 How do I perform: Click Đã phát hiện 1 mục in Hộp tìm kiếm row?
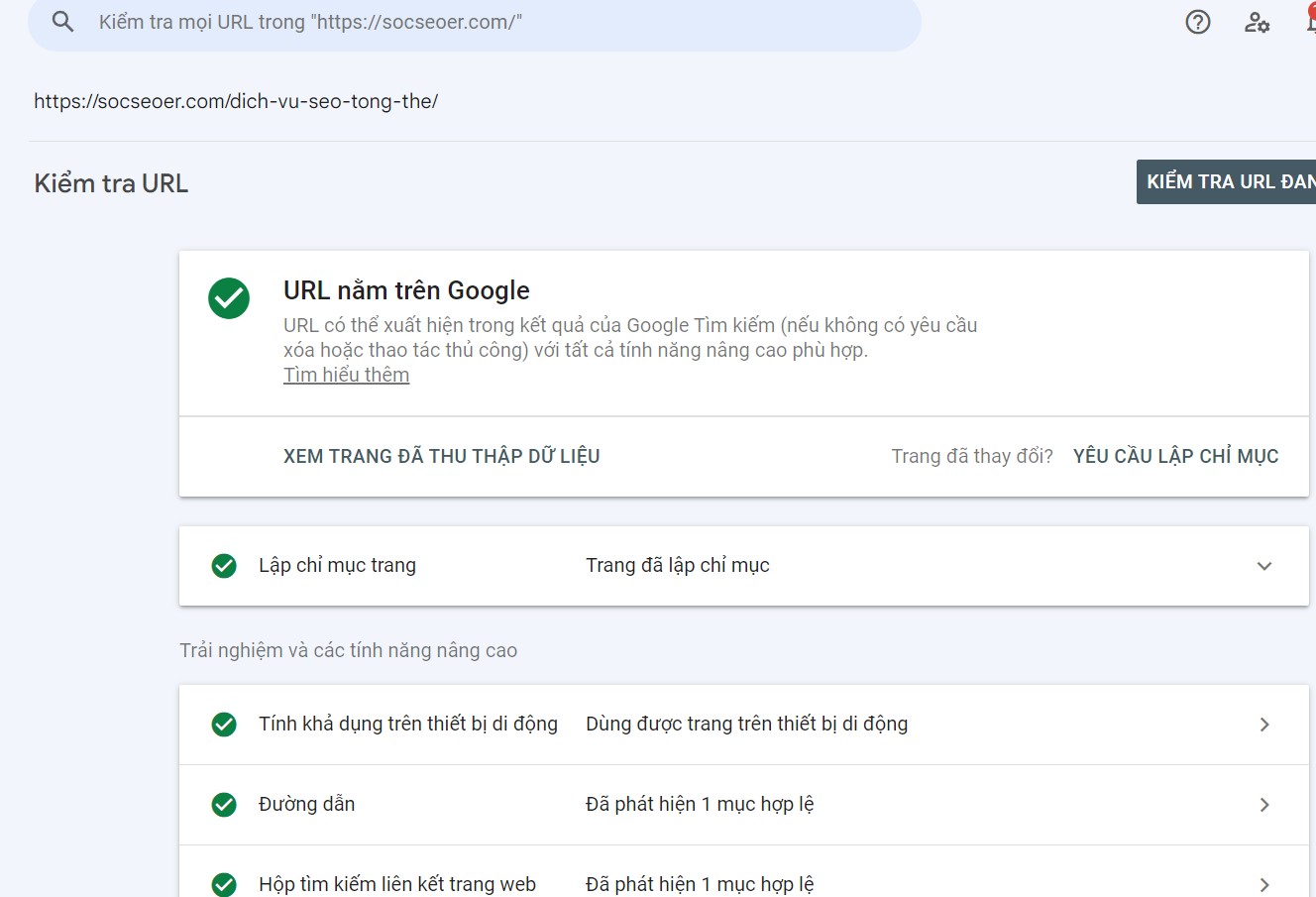(x=700, y=884)
